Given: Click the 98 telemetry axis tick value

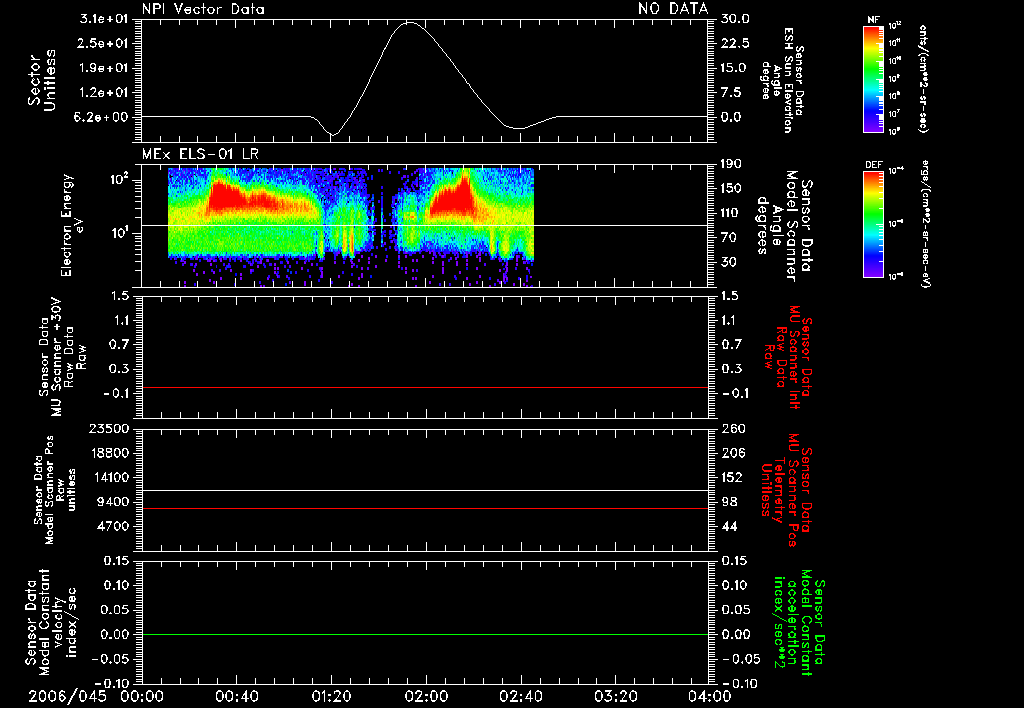Looking at the screenshot, I should coord(730,502).
